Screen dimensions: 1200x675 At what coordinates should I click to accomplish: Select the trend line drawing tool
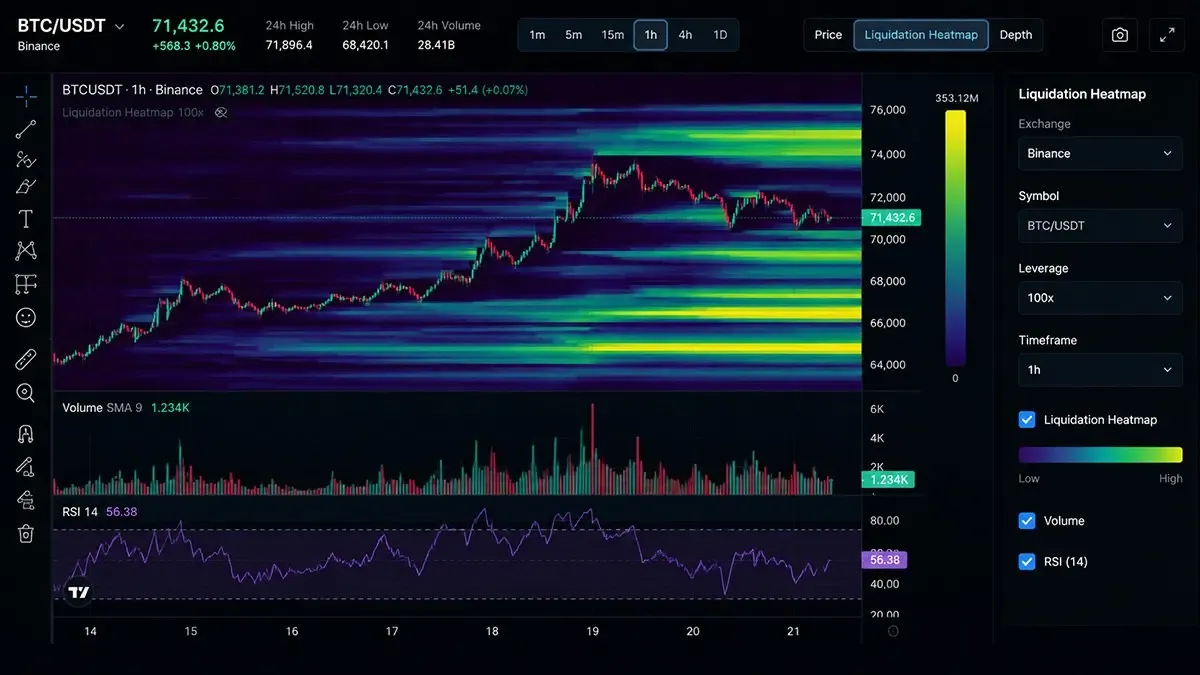click(26, 128)
